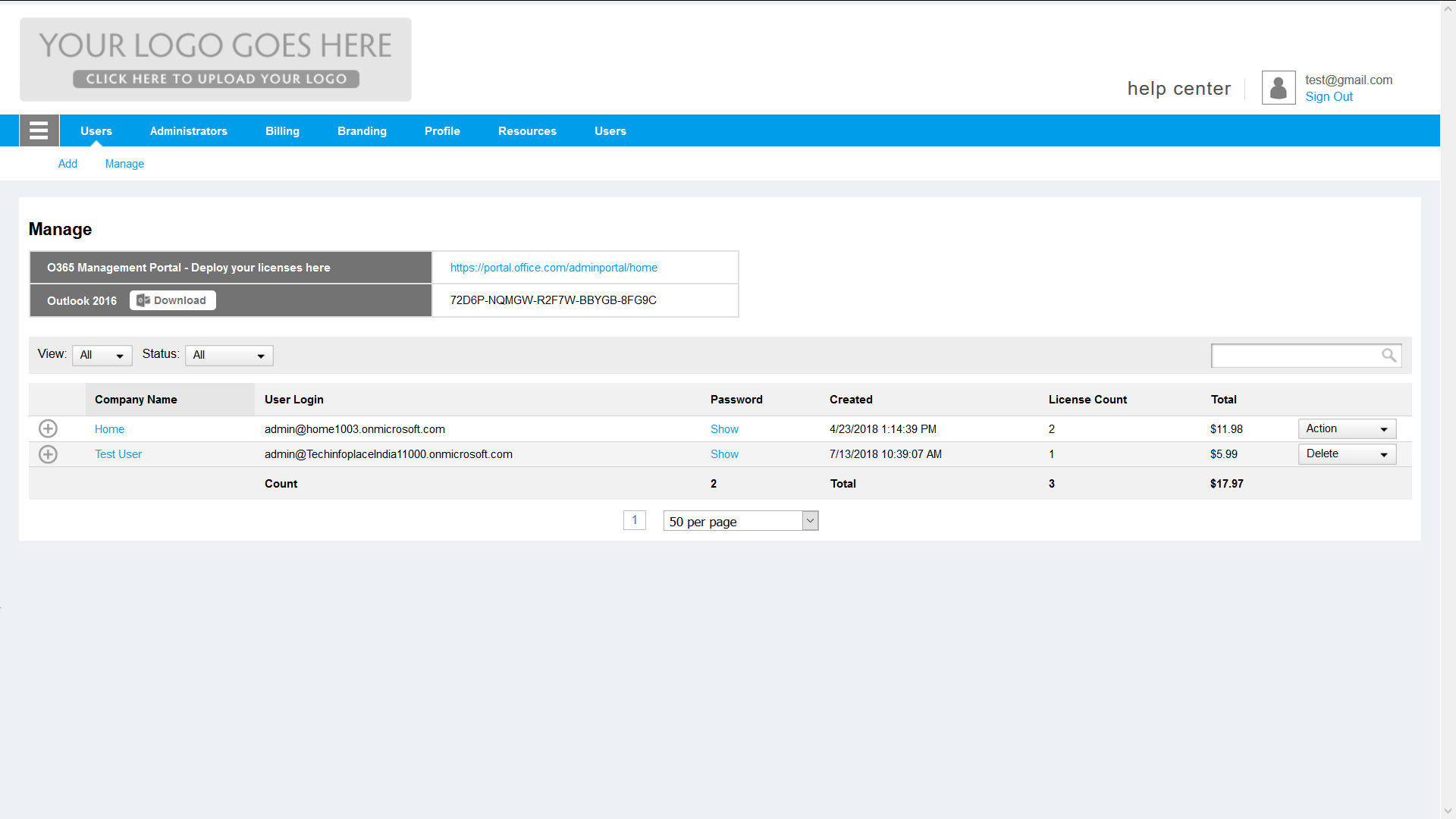This screenshot has height=819, width=1456.
Task: Open the Office admin portal link
Action: tap(554, 268)
